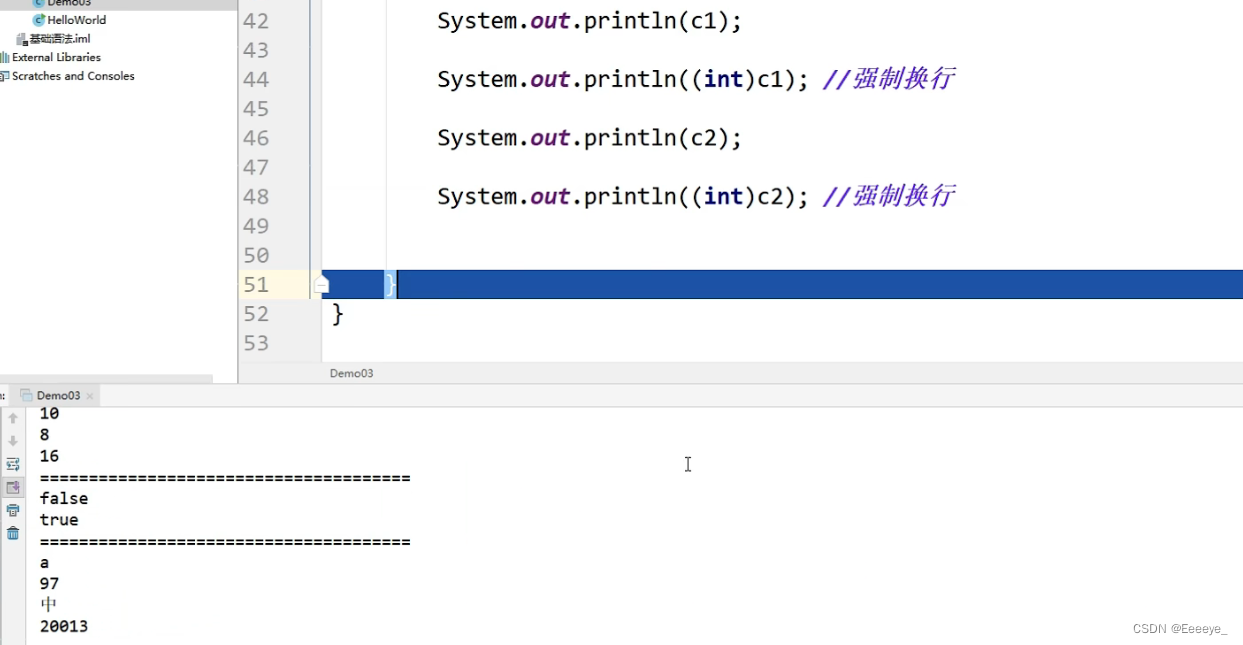Click console output letter 'a'

(44, 563)
